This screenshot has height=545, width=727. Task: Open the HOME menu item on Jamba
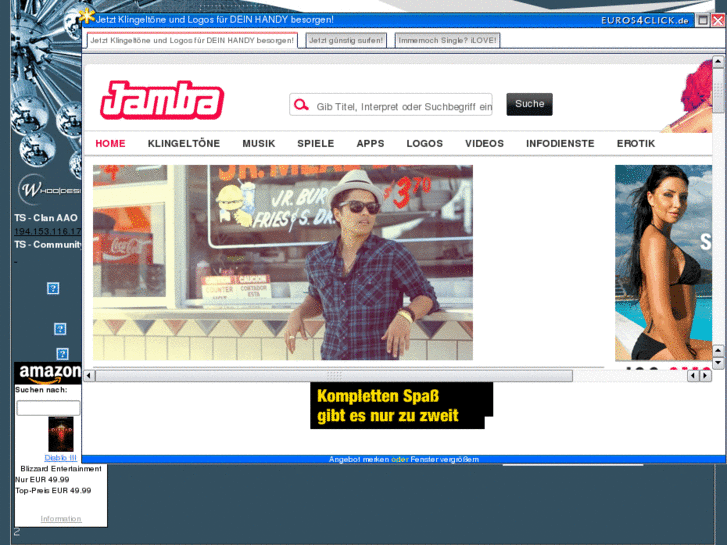coord(110,143)
